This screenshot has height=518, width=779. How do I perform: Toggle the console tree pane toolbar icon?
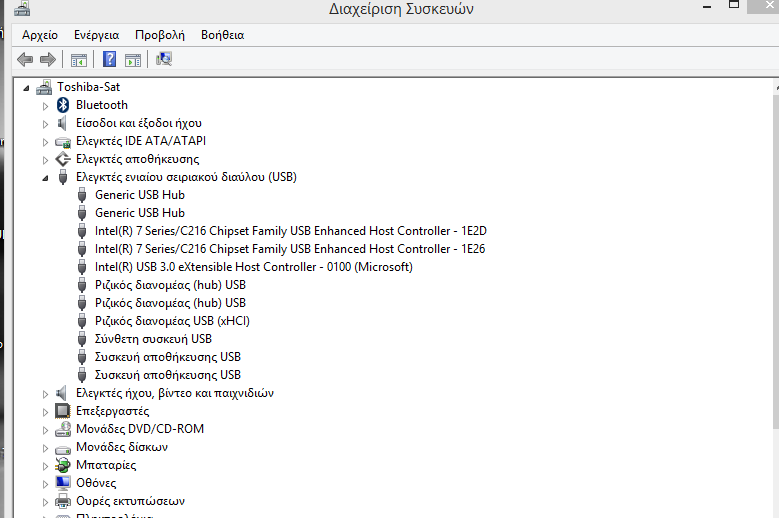click(78, 60)
